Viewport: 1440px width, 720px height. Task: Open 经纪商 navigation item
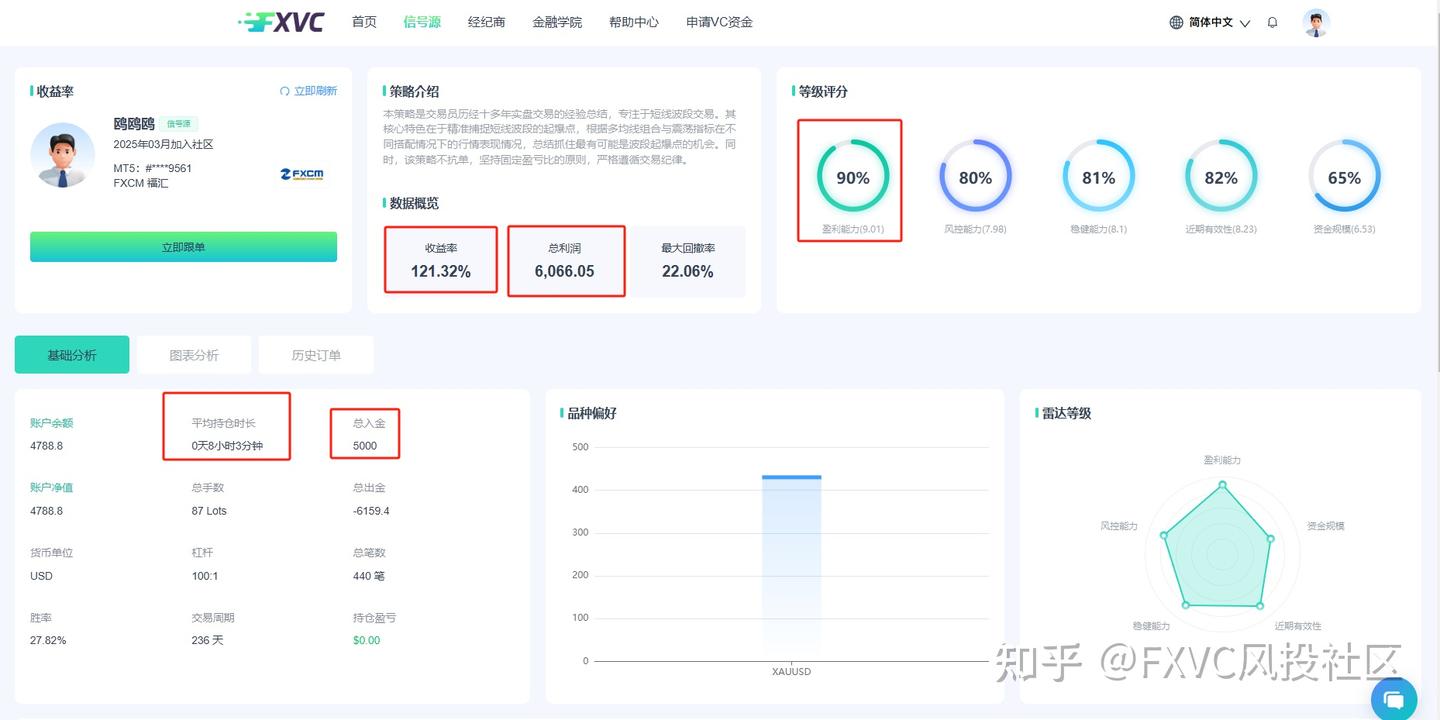click(486, 22)
